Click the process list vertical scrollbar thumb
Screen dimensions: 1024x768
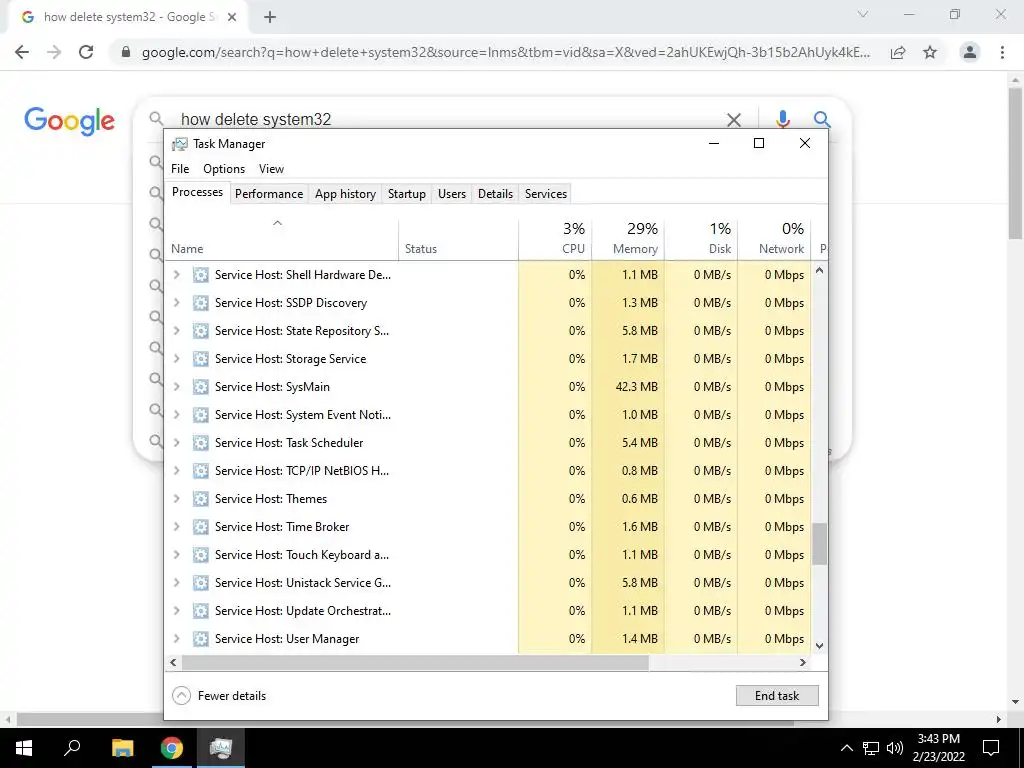[820, 543]
